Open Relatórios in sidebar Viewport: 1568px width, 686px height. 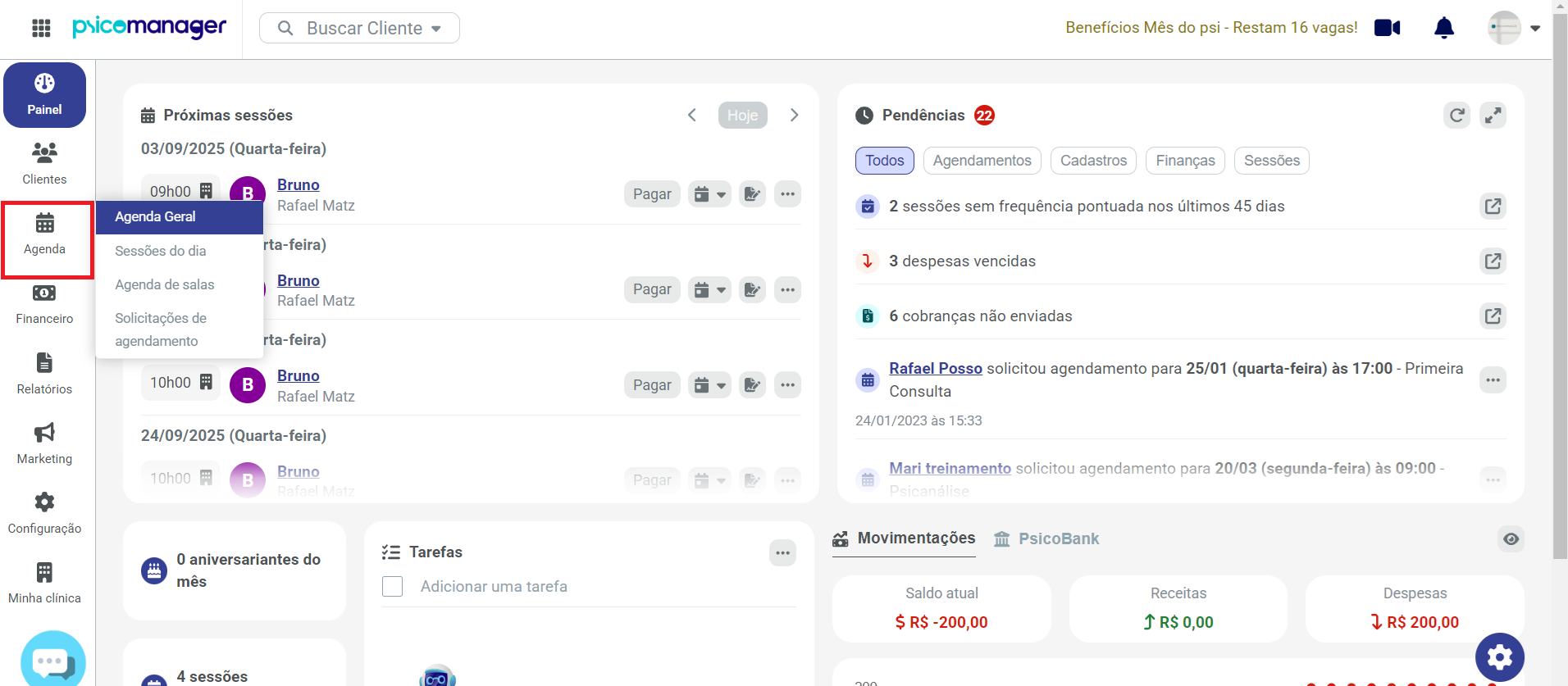click(x=44, y=375)
